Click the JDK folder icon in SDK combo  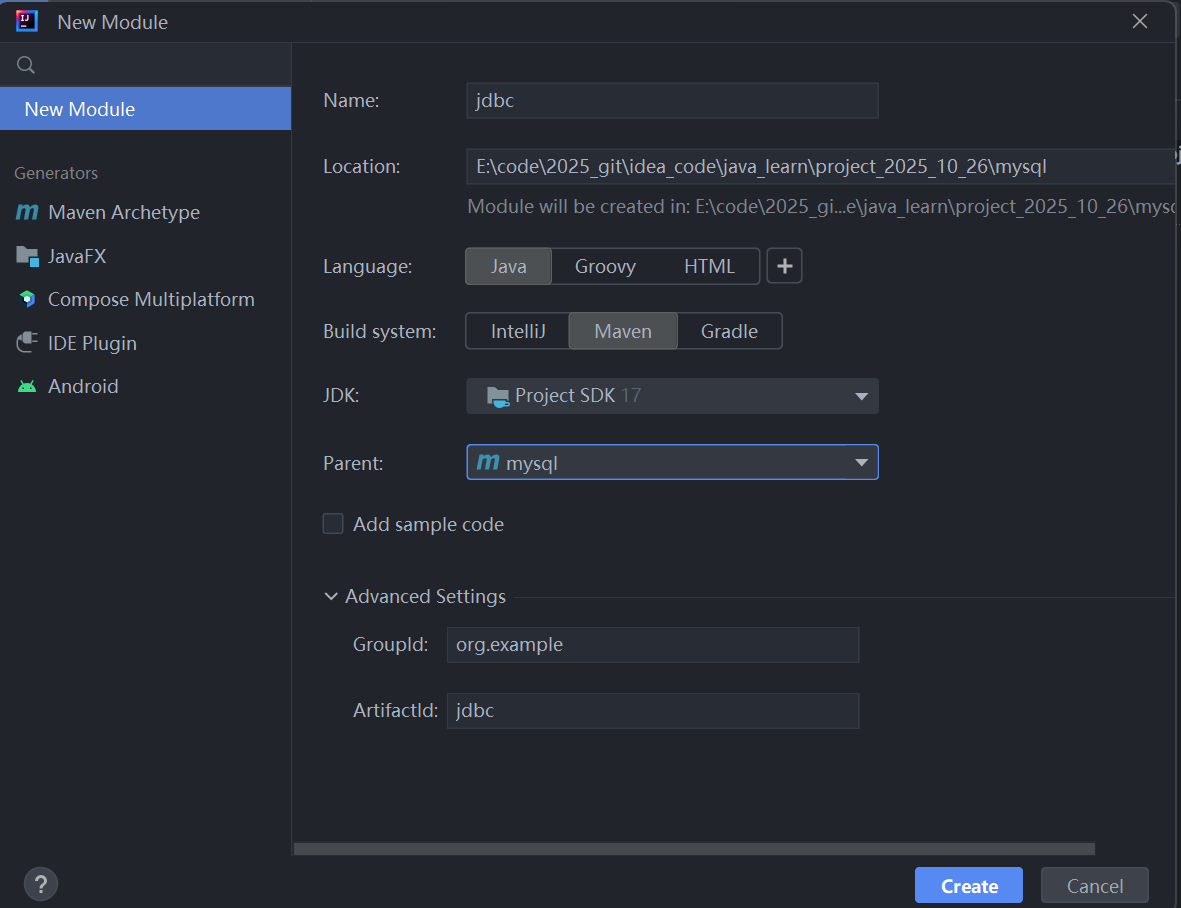497,396
